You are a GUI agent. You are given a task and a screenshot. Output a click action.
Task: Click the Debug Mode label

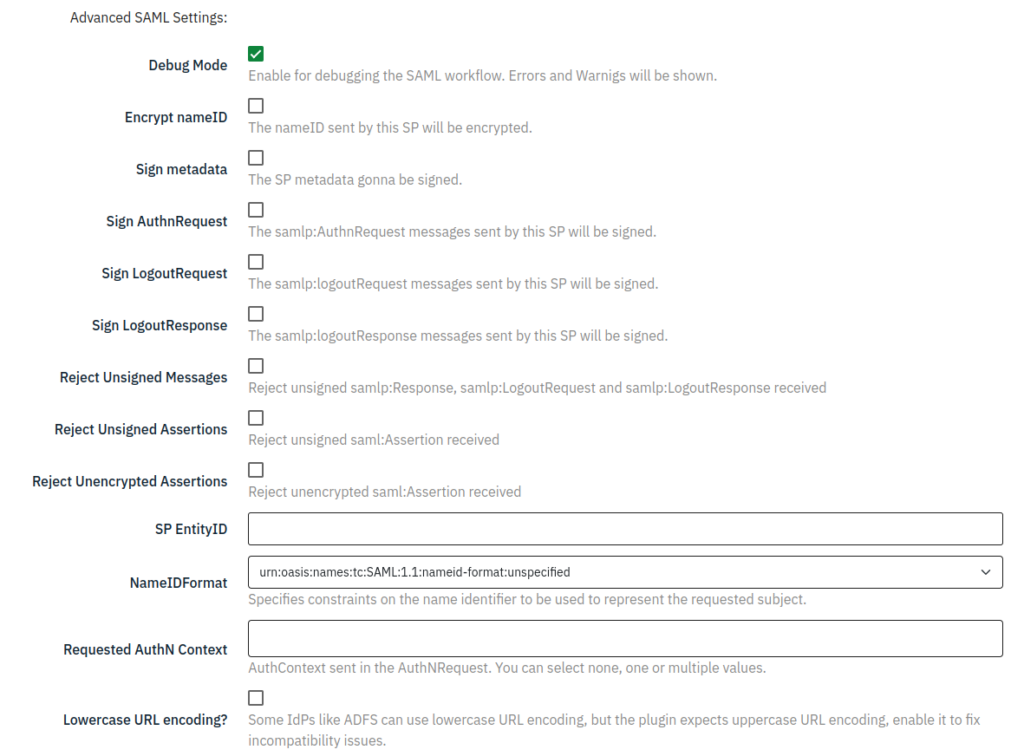187,65
